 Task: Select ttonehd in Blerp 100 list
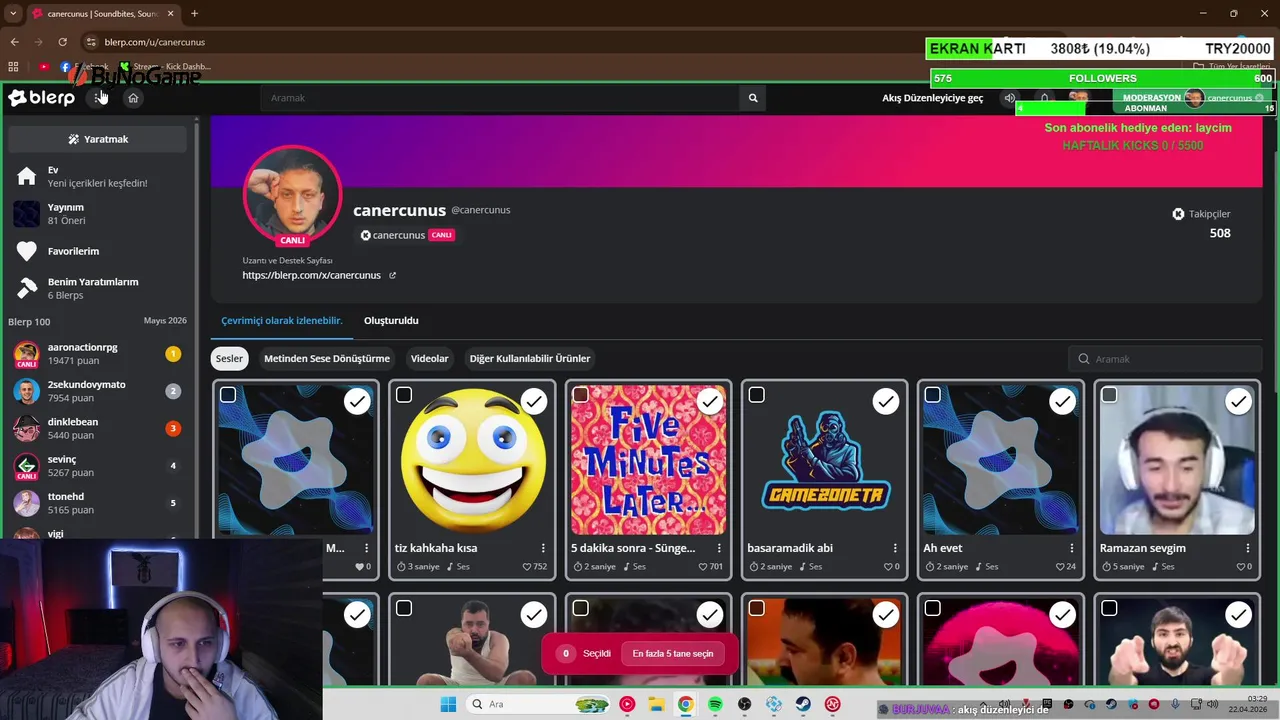click(98, 503)
